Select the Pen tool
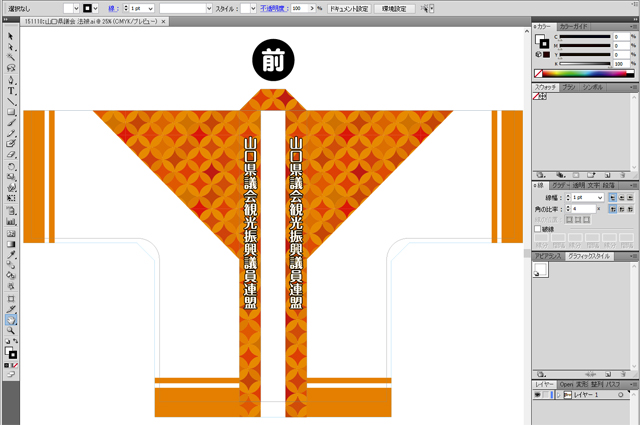640x425 pixels. pyautogui.click(x=11, y=80)
